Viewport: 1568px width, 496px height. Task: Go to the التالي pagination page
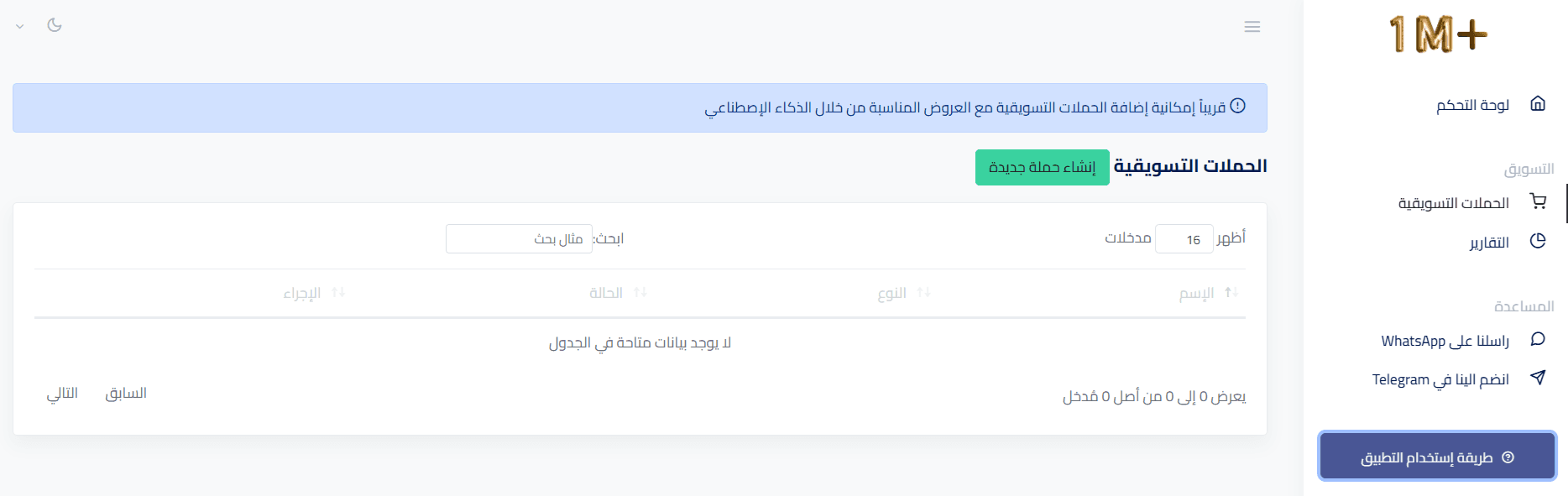(x=62, y=394)
